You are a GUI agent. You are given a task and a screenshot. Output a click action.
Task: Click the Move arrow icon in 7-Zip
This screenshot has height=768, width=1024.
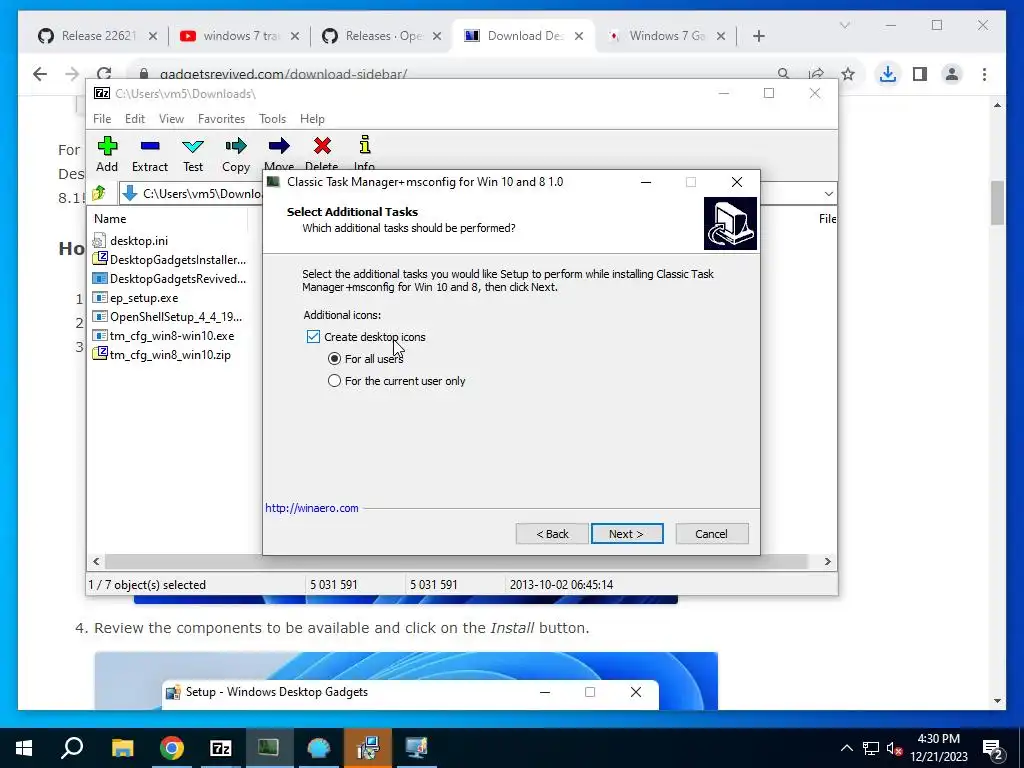pos(279,146)
